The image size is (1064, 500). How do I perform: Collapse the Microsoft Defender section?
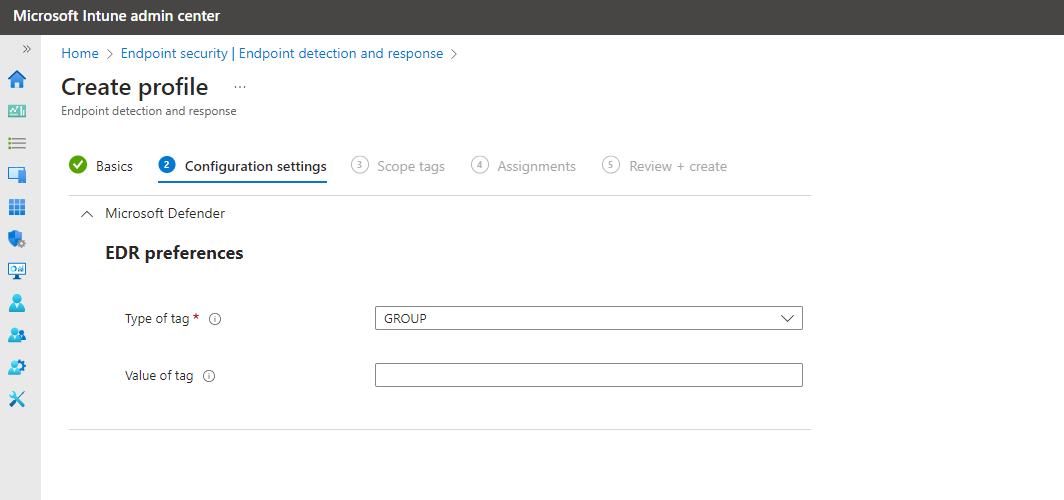(x=86, y=214)
